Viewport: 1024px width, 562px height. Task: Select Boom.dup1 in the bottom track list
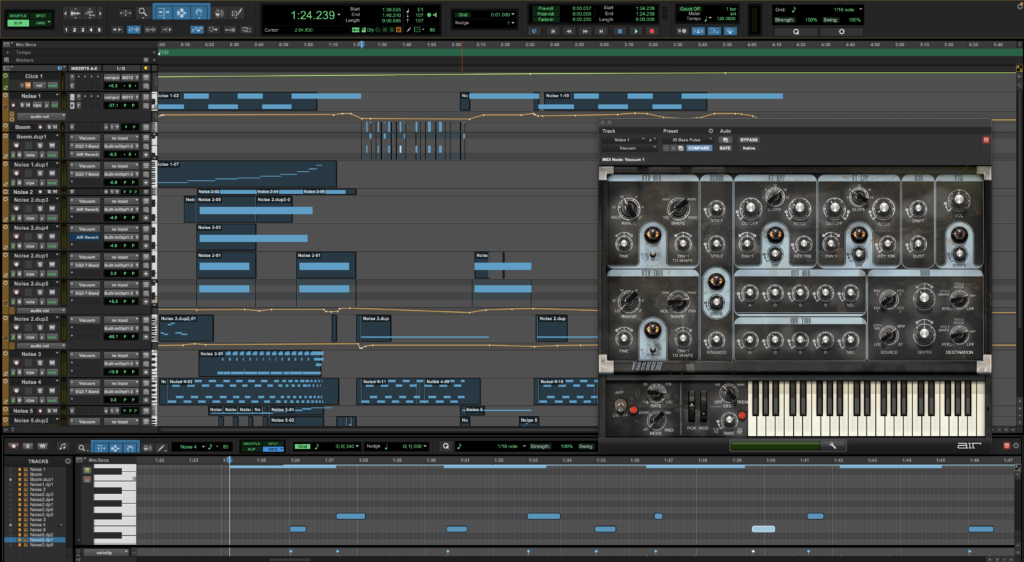[42, 480]
